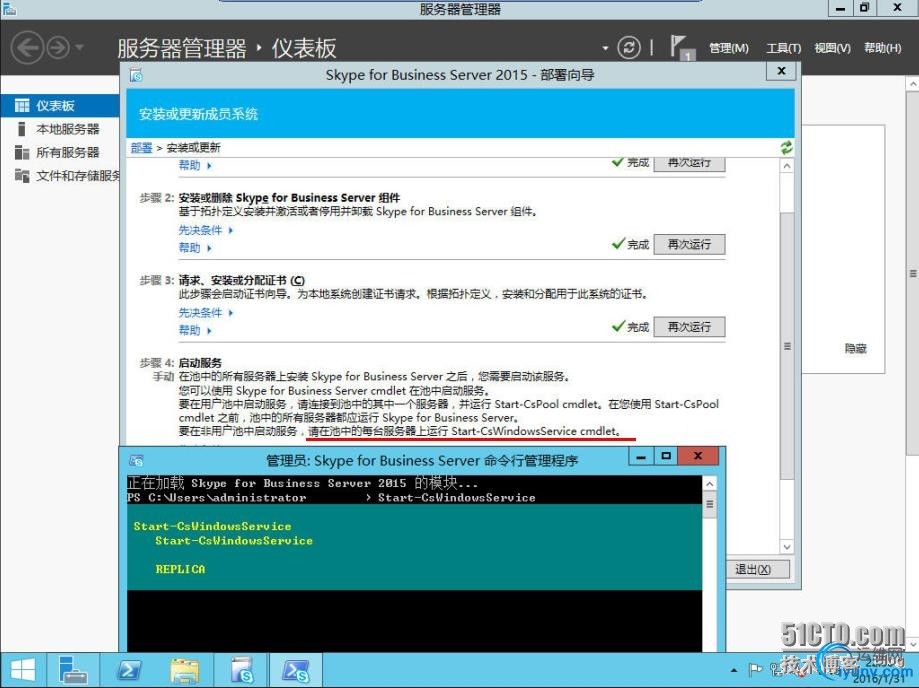This screenshot has width=919, height=688.
Task: Open the 视图(V) menu
Action: (832, 48)
